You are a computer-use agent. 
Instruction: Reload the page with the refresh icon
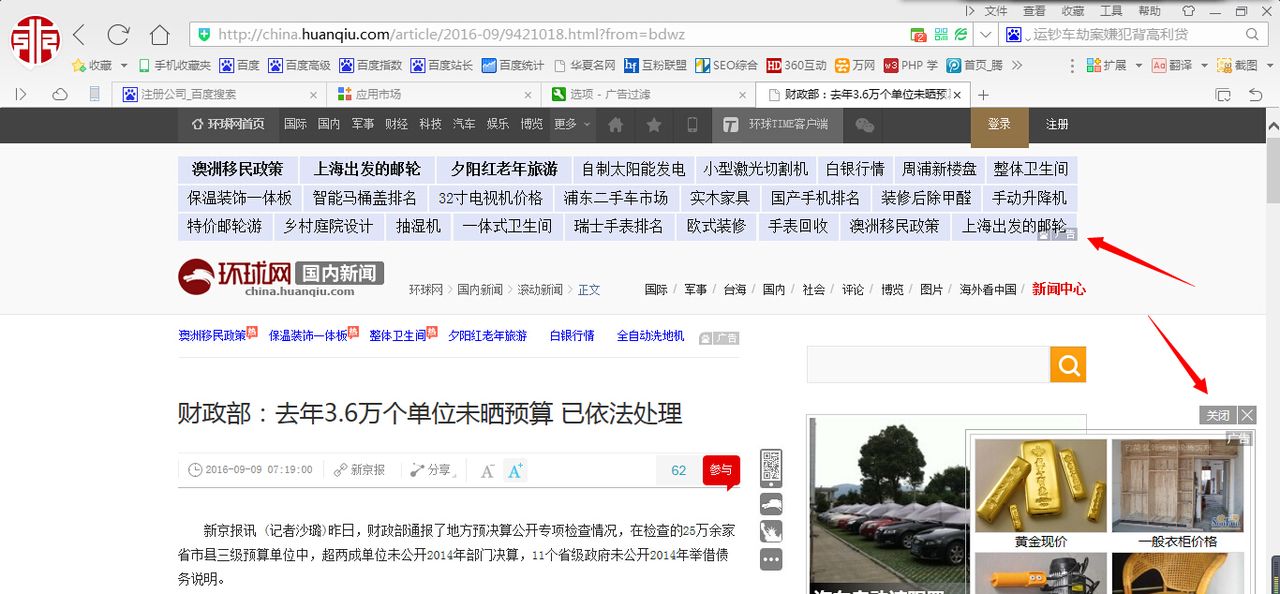tap(117, 33)
